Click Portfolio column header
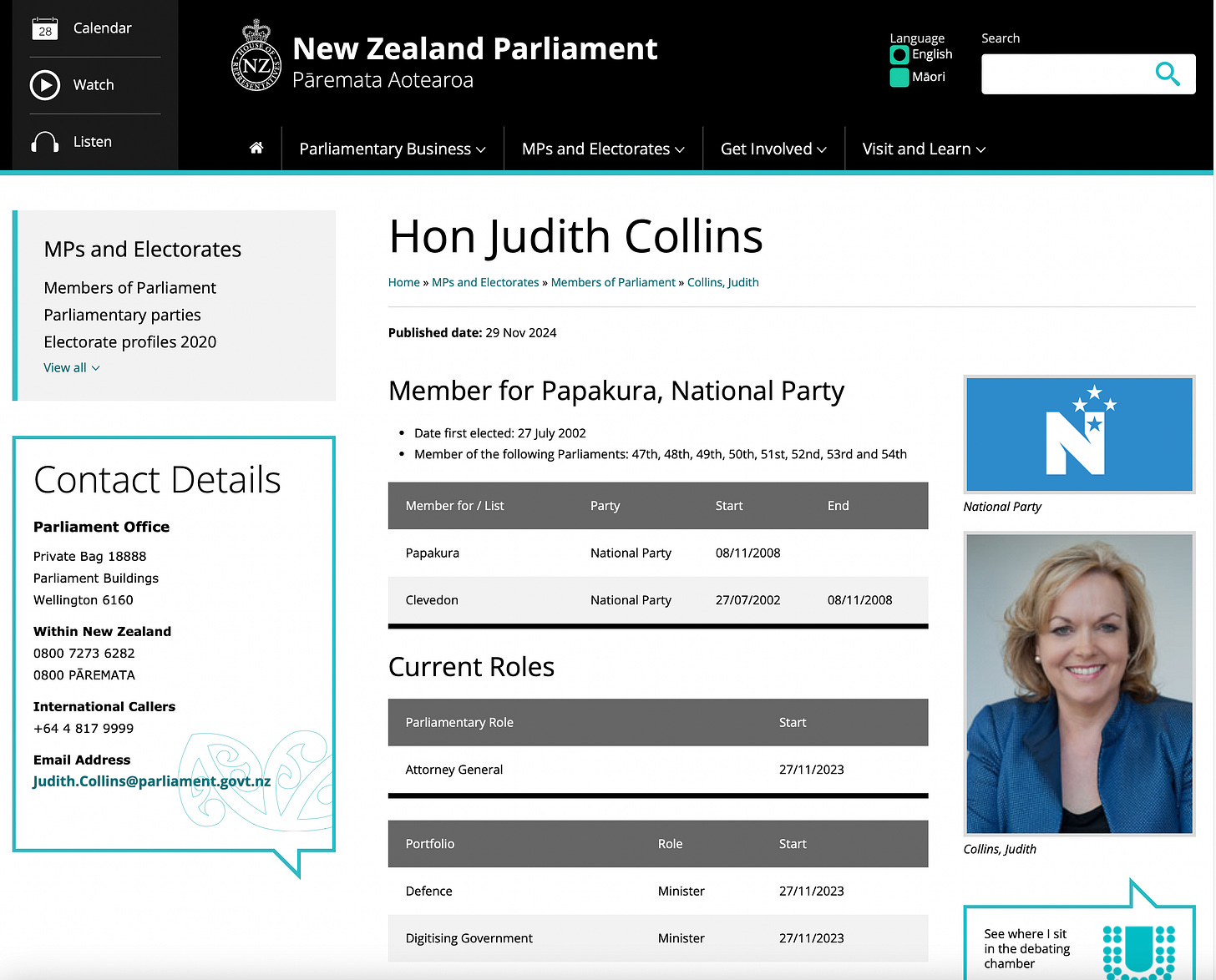The image size is (1216, 980). click(x=430, y=844)
